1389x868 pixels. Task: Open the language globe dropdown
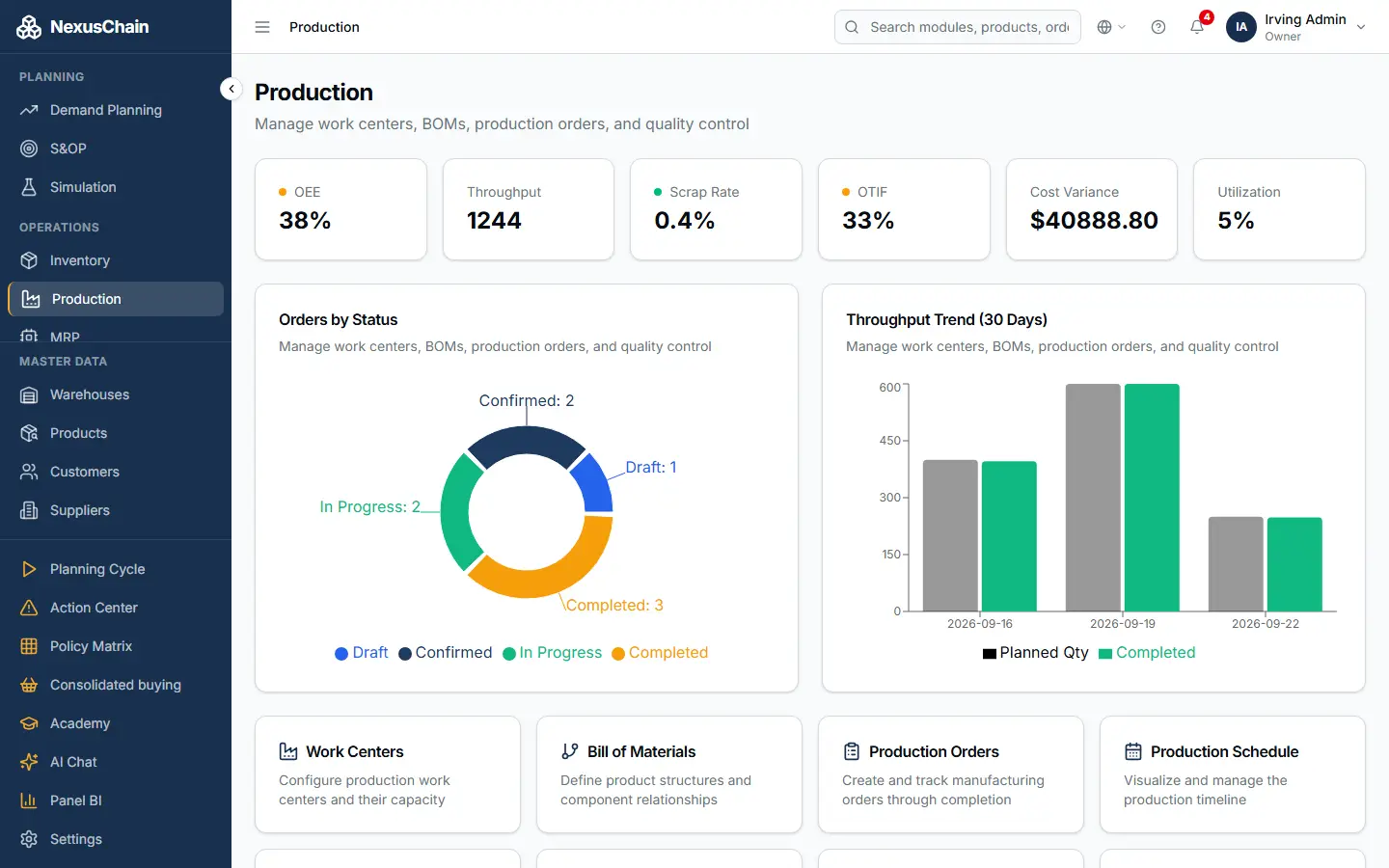tap(1111, 27)
